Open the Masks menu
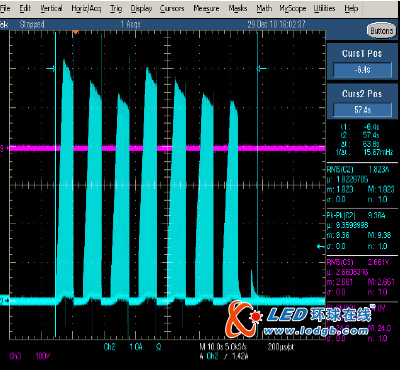 pos(238,8)
